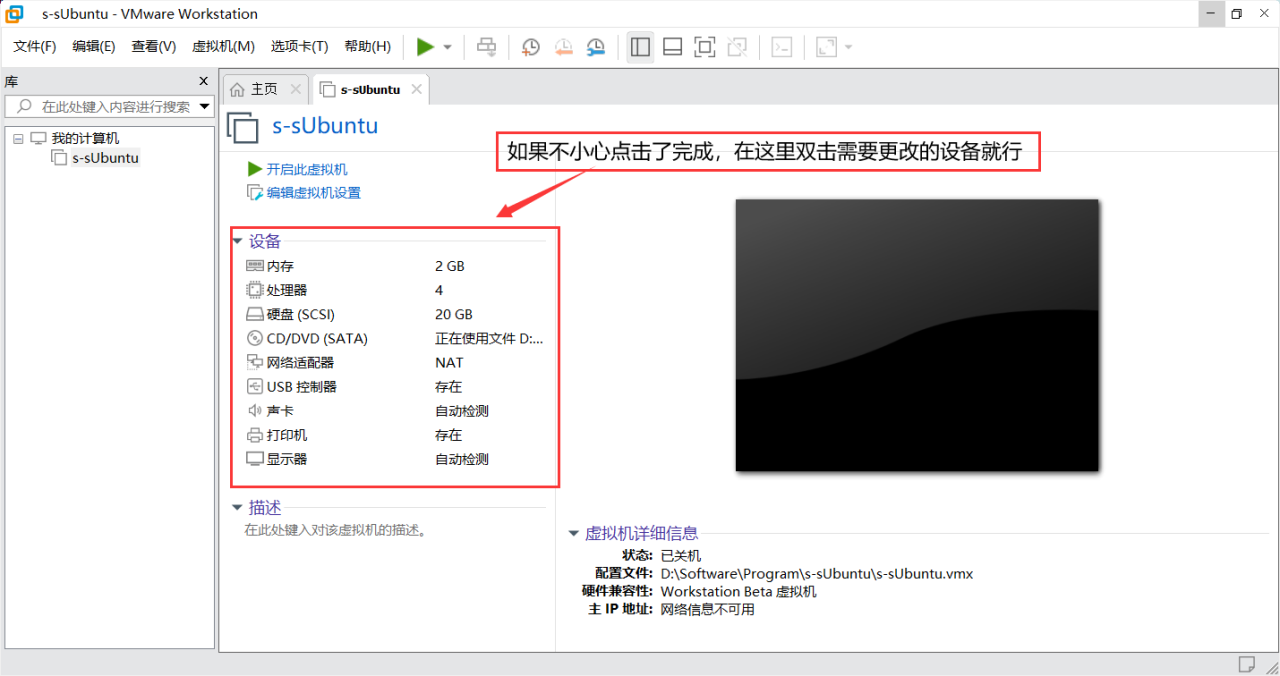Collapse the 设备 section
This screenshot has height=676, width=1280.
[237, 241]
